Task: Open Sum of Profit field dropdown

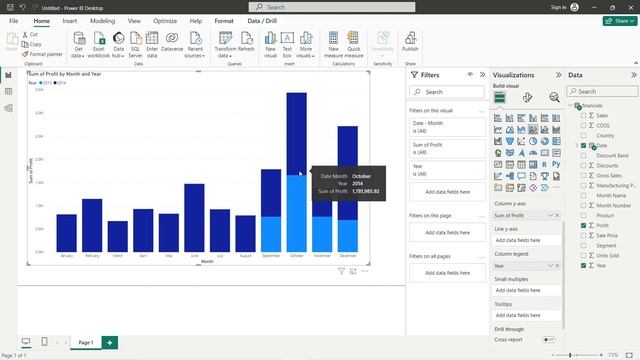Action: (550, 215)
